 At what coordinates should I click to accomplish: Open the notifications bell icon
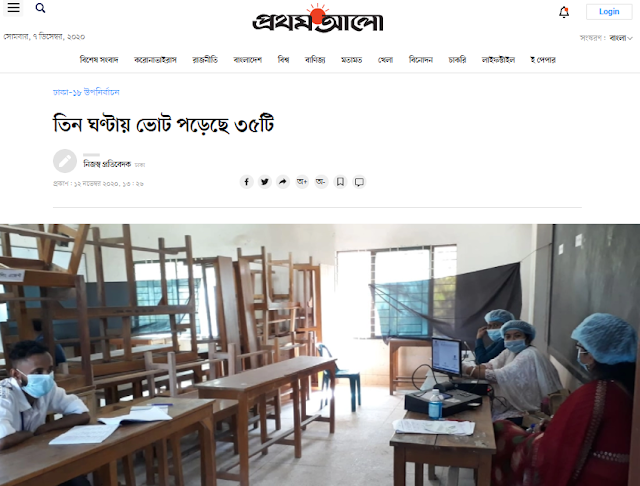coord(564,12)
